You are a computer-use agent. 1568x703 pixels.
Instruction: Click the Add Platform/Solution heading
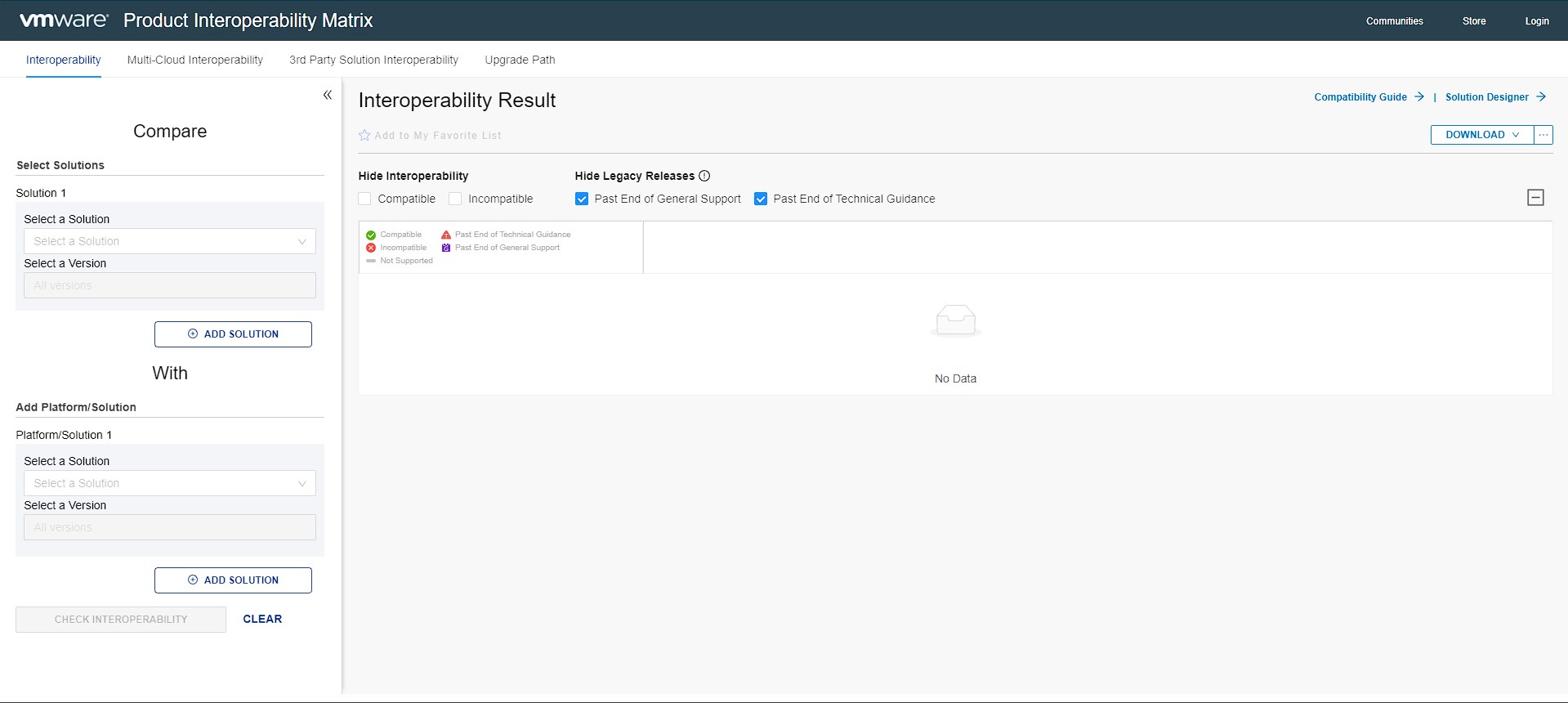76,407
